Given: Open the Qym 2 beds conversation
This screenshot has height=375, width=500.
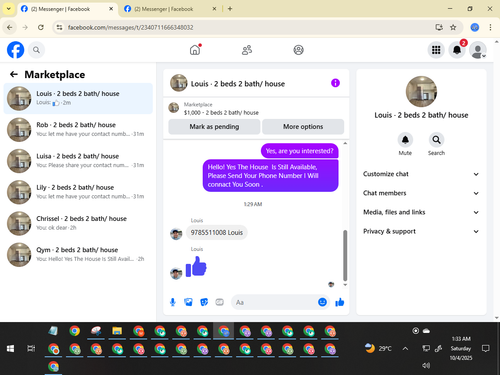Looking at the screenshot, I should (x=78, y=254).
